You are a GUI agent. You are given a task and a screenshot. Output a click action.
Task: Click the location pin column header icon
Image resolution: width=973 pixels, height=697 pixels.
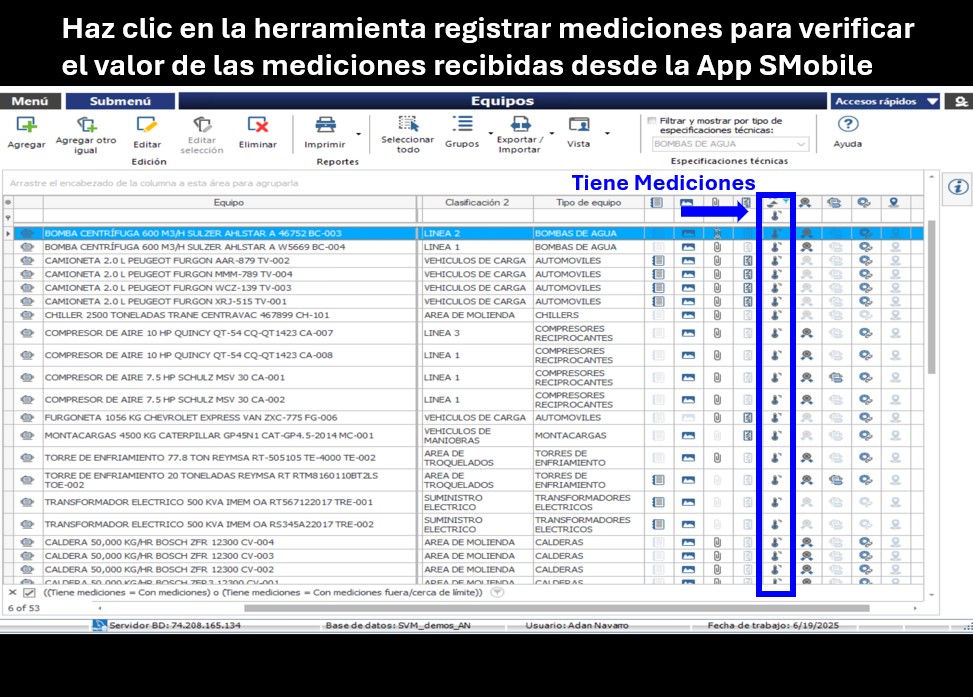pos(894,202)
